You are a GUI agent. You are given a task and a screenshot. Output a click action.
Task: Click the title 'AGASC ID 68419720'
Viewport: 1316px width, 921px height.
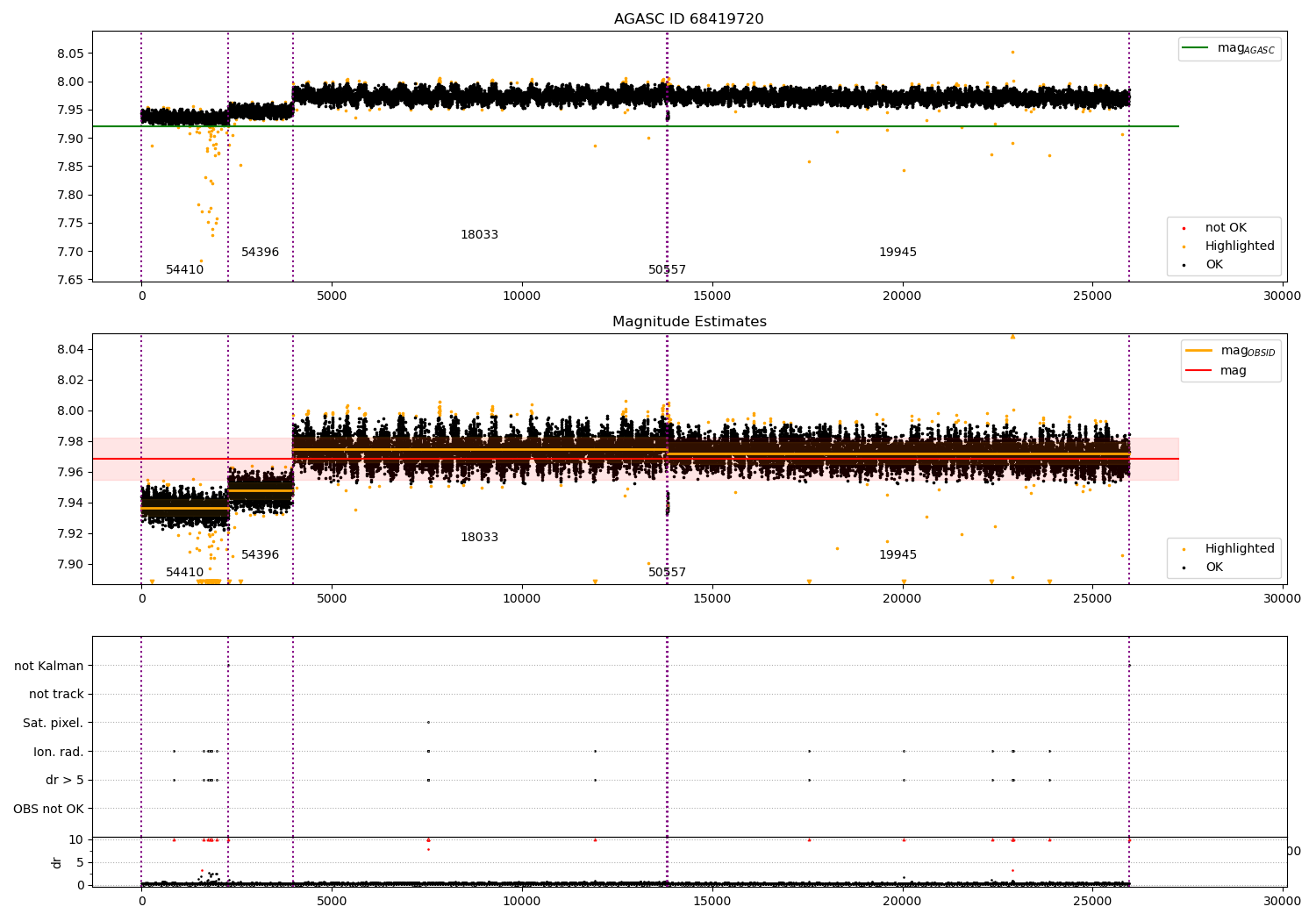point(689,19)
